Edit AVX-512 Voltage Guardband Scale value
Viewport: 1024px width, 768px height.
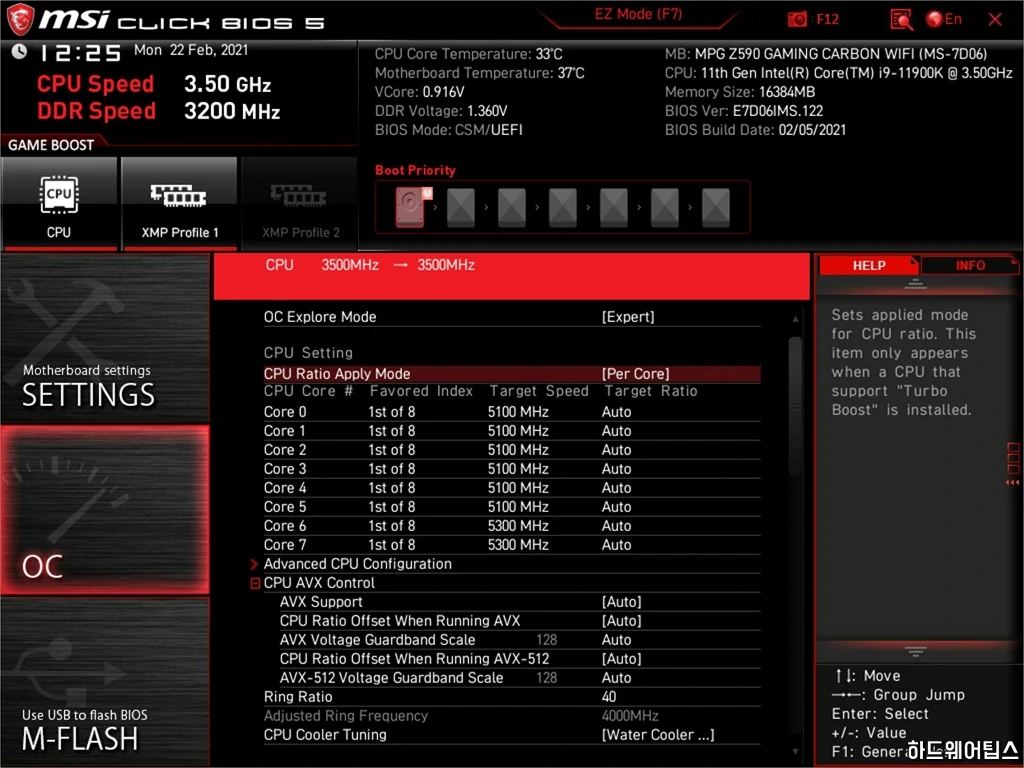tap(616, 678)
